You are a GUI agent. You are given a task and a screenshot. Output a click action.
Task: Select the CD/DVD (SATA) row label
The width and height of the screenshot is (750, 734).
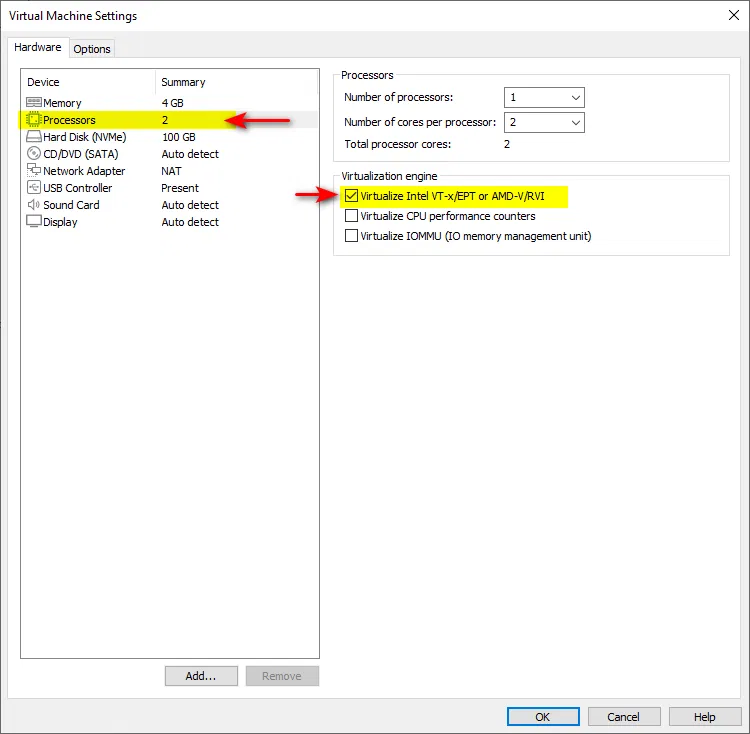point(81,154)
